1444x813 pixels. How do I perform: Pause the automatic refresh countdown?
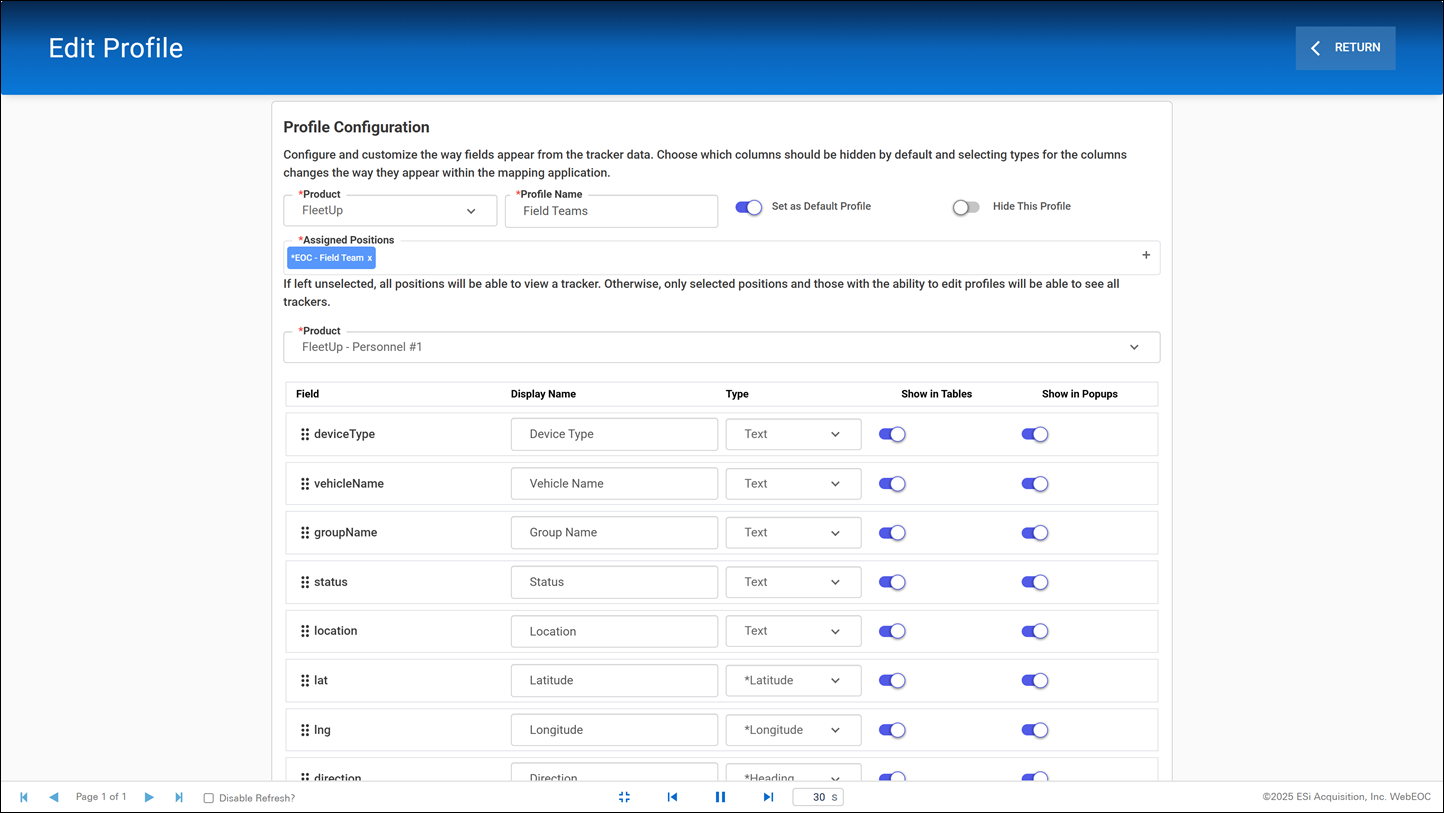point(721,797)
